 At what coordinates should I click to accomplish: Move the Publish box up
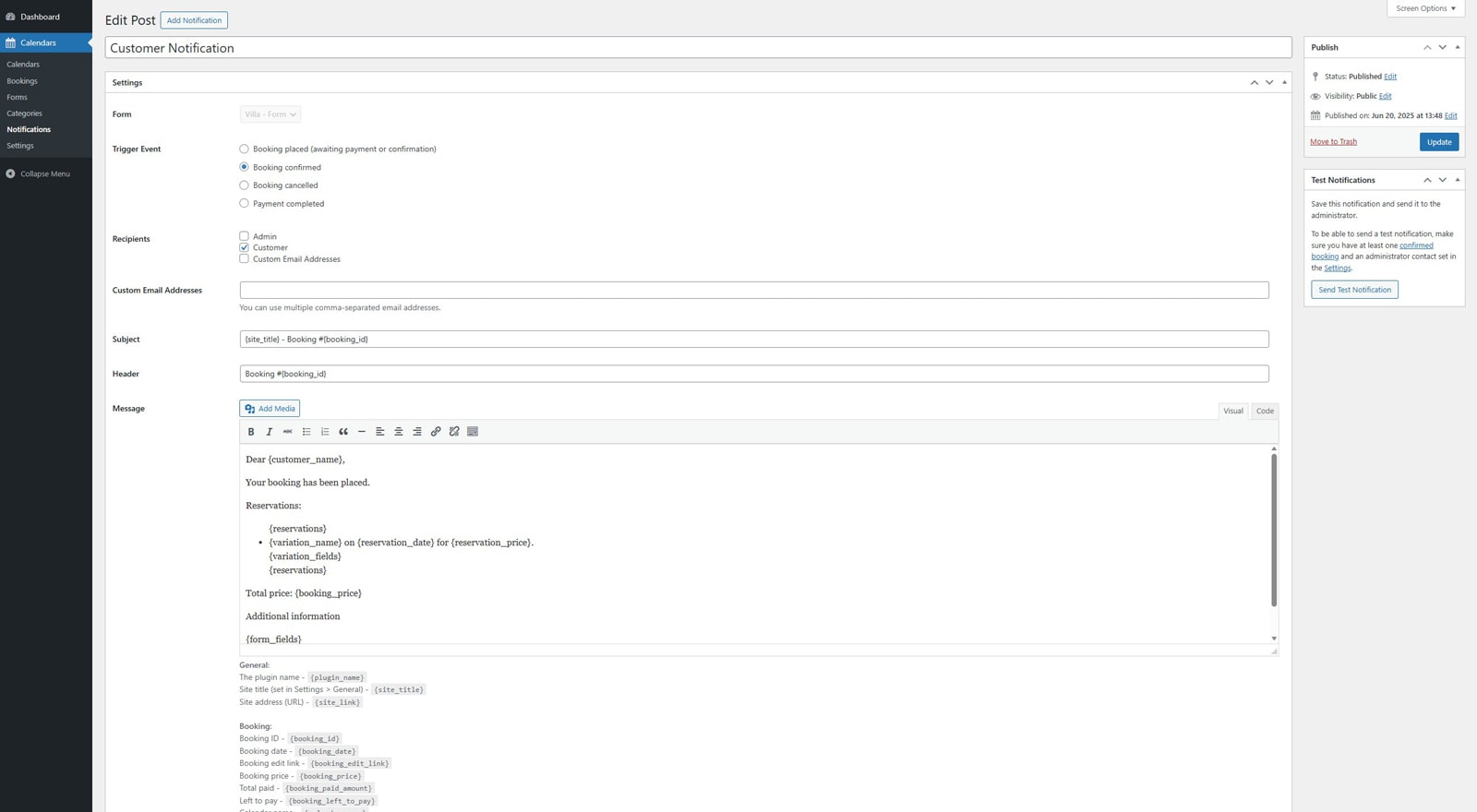click(x=1427, y=47)
